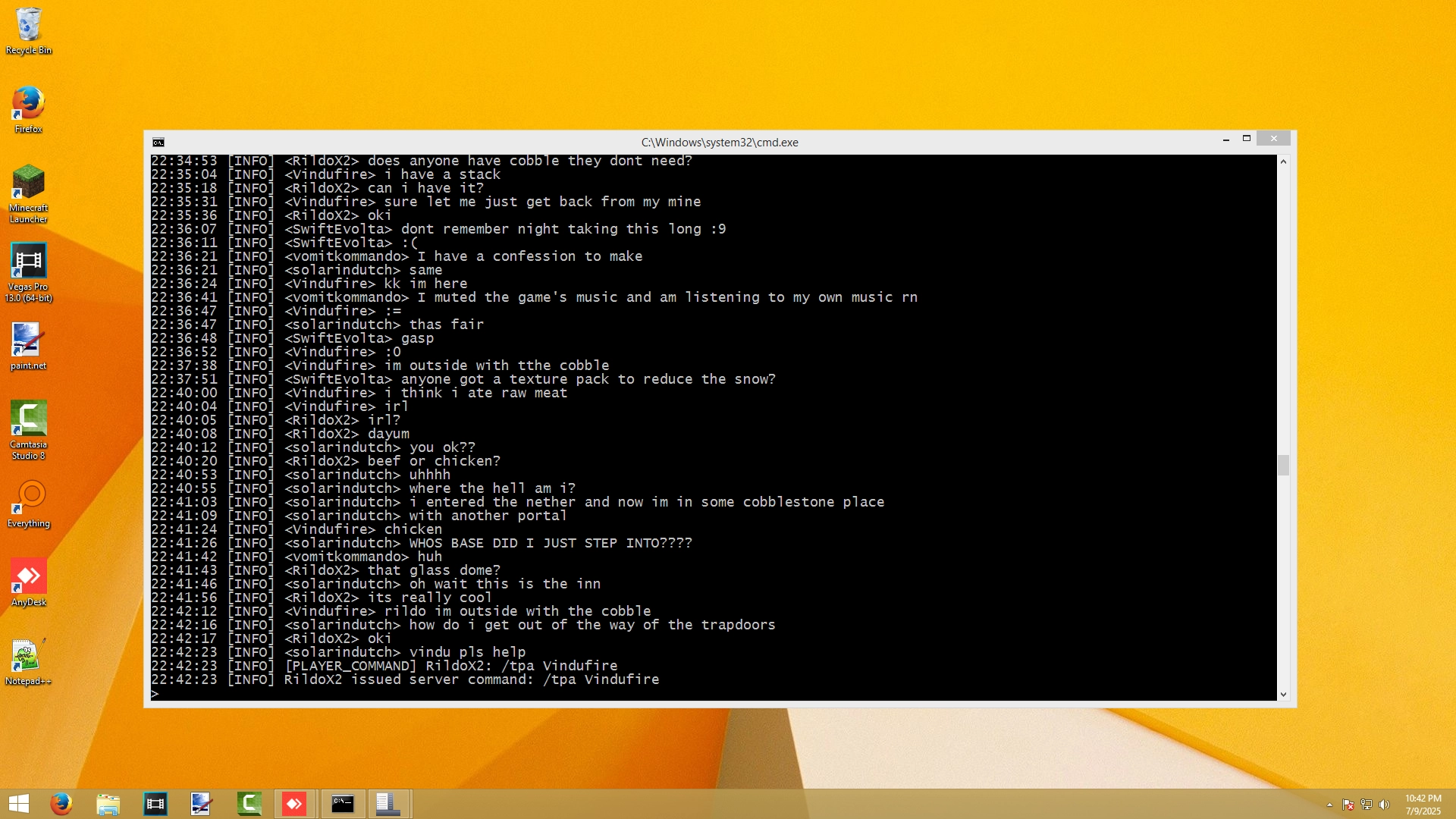Click the console vertical scrollbar thumb
The image size is (1456, 819).
click(x=1283, y=465)
